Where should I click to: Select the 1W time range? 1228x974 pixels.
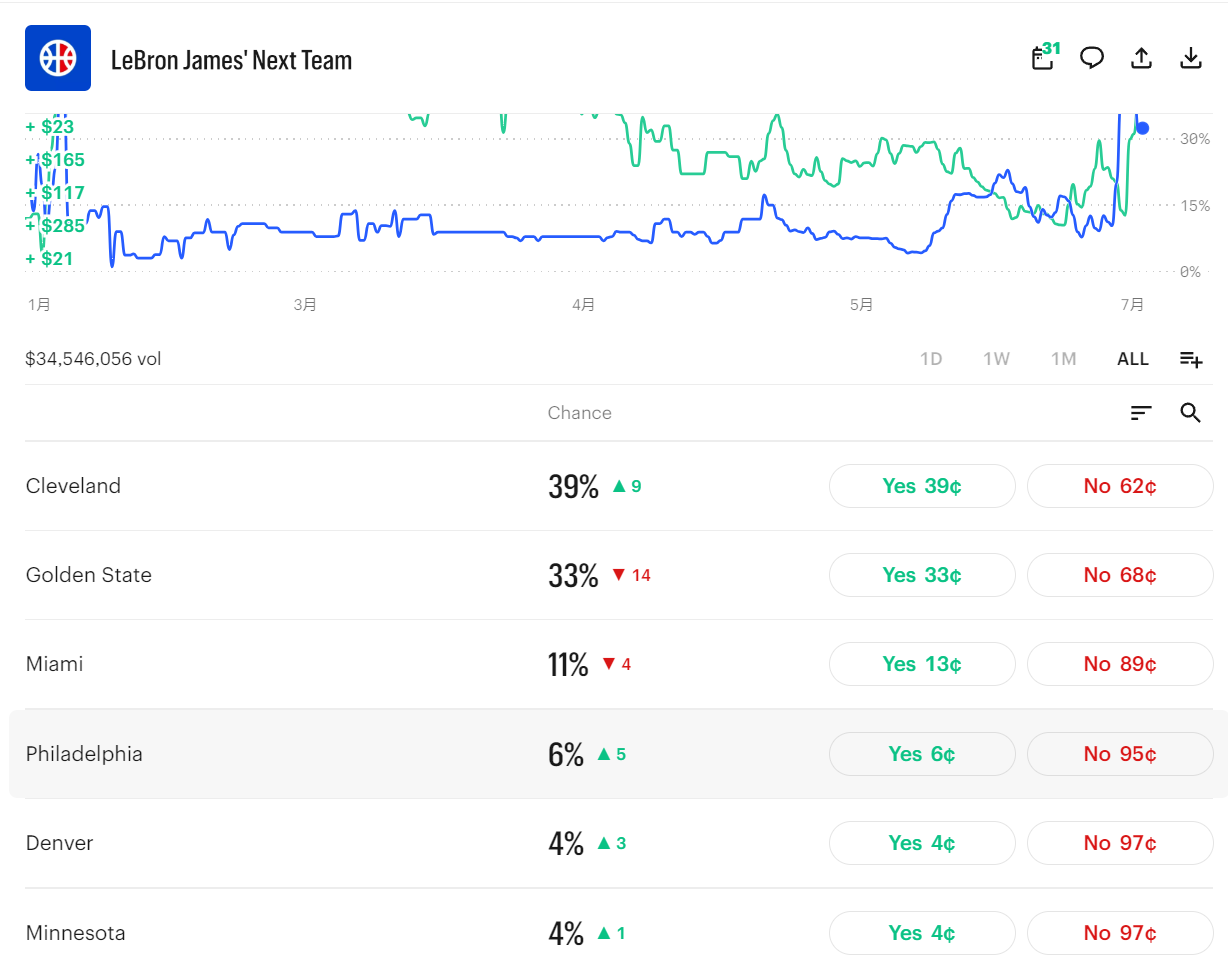(x=996, y=359)
